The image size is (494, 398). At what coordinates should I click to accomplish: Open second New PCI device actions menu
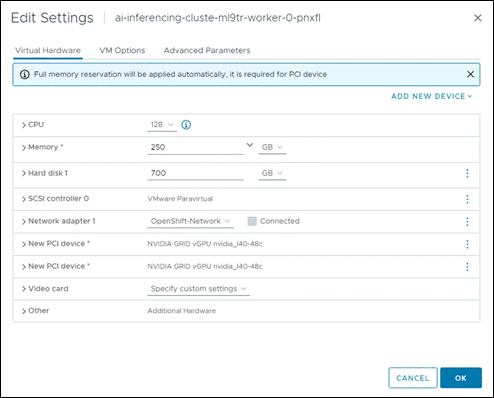(467, 267)
